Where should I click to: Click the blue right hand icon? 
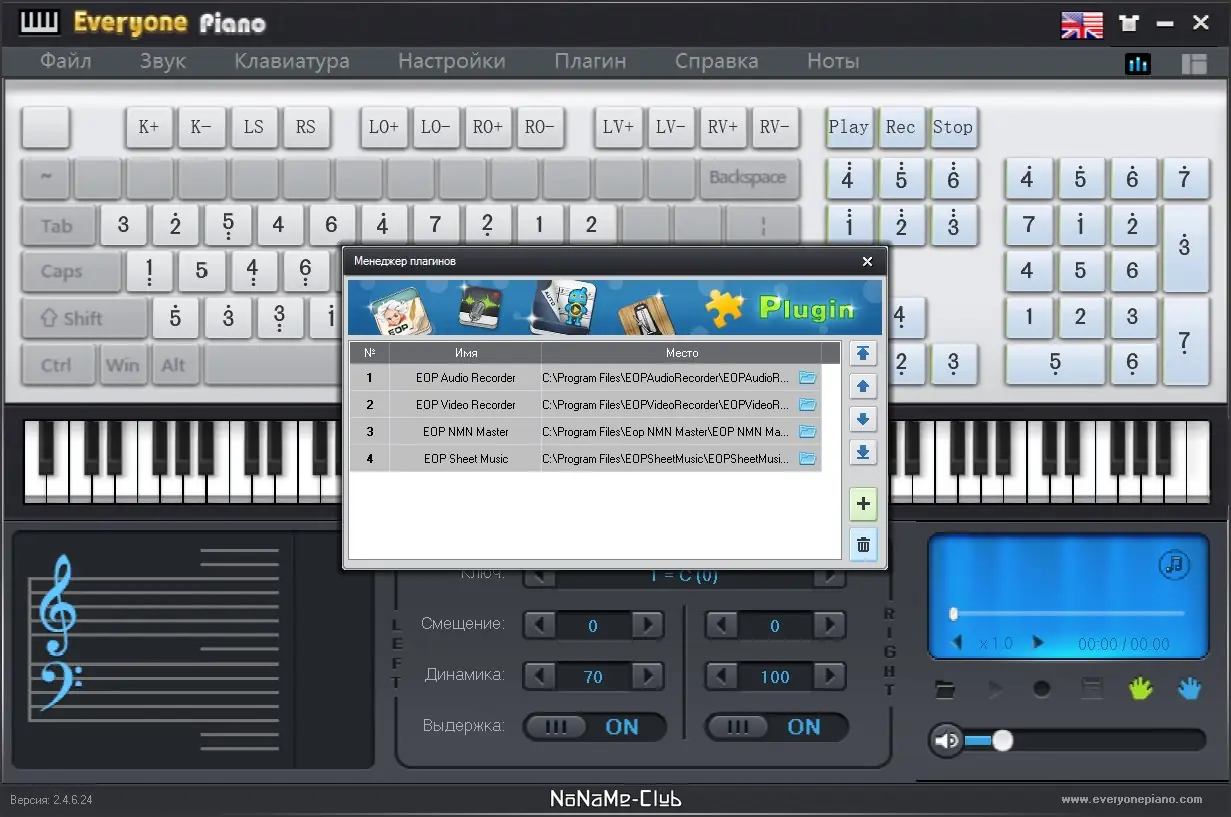coord(1189,688)
